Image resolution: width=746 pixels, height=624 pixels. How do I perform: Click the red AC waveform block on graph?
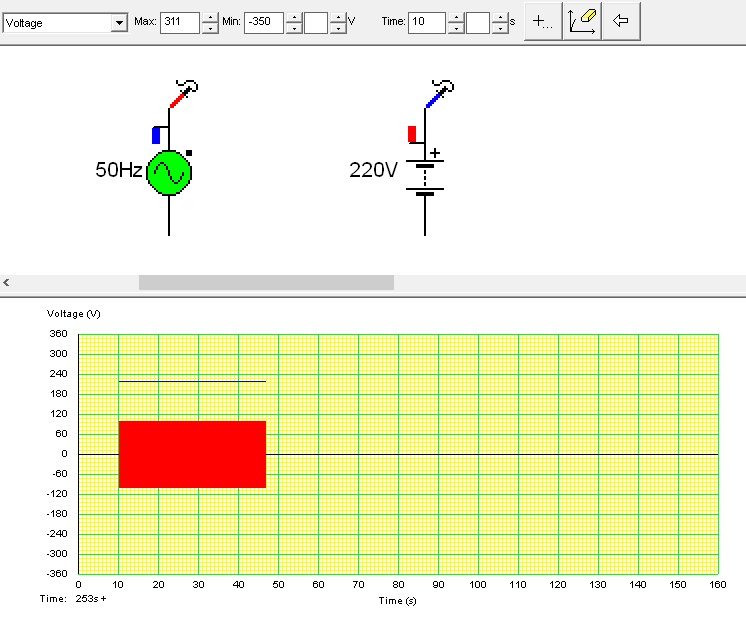tap(192, 454)
